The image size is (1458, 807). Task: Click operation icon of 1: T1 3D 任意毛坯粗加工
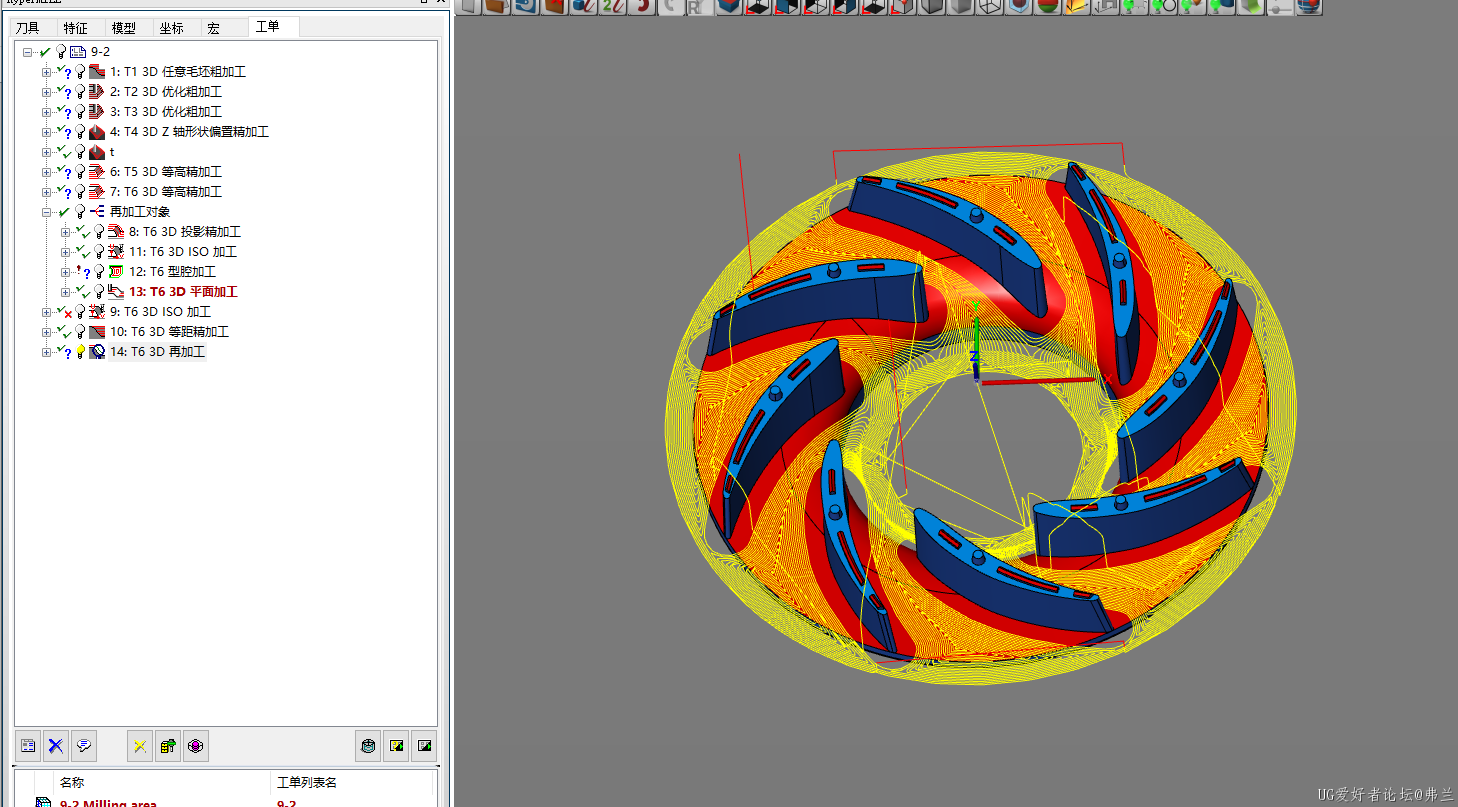pos(97,72)
